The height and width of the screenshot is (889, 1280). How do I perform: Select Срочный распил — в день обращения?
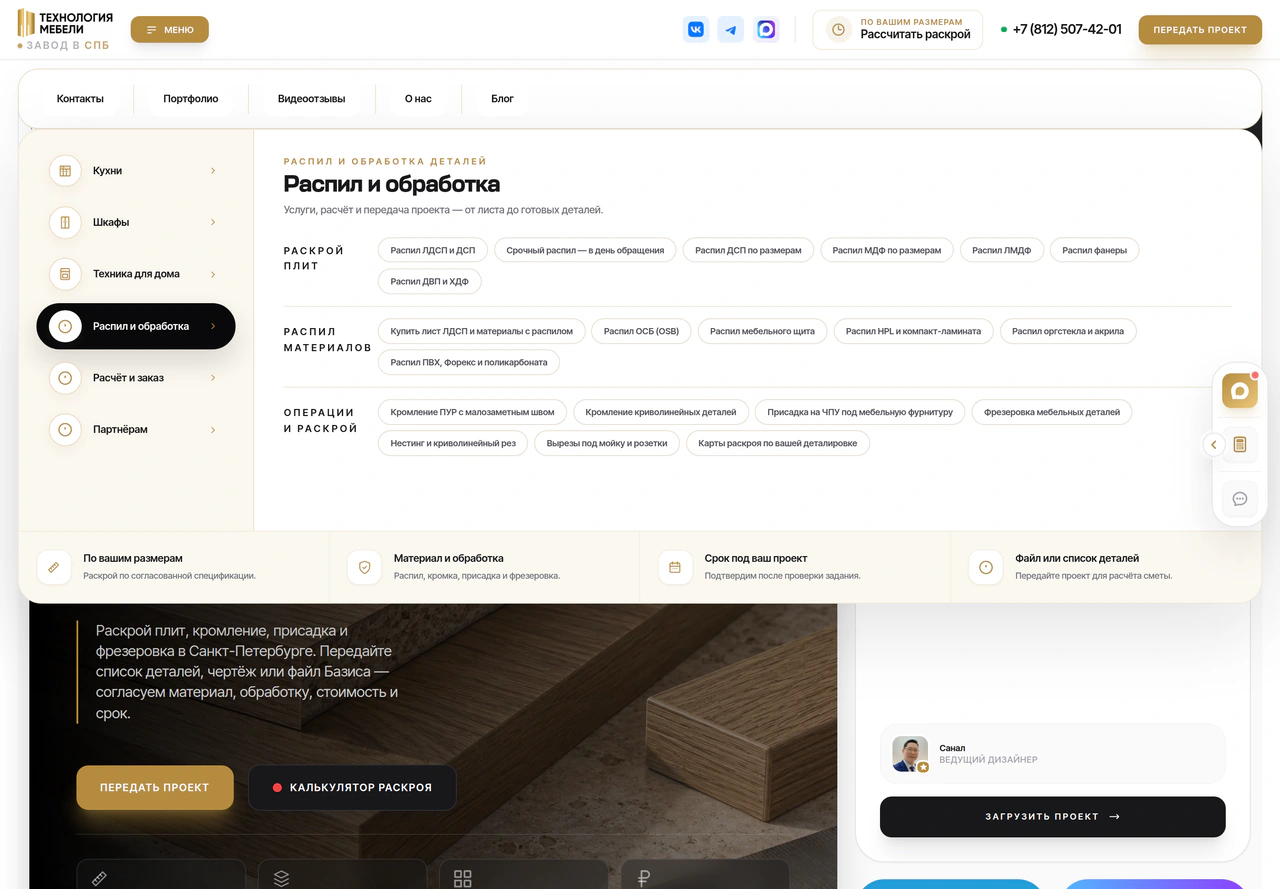coord(585,250)
